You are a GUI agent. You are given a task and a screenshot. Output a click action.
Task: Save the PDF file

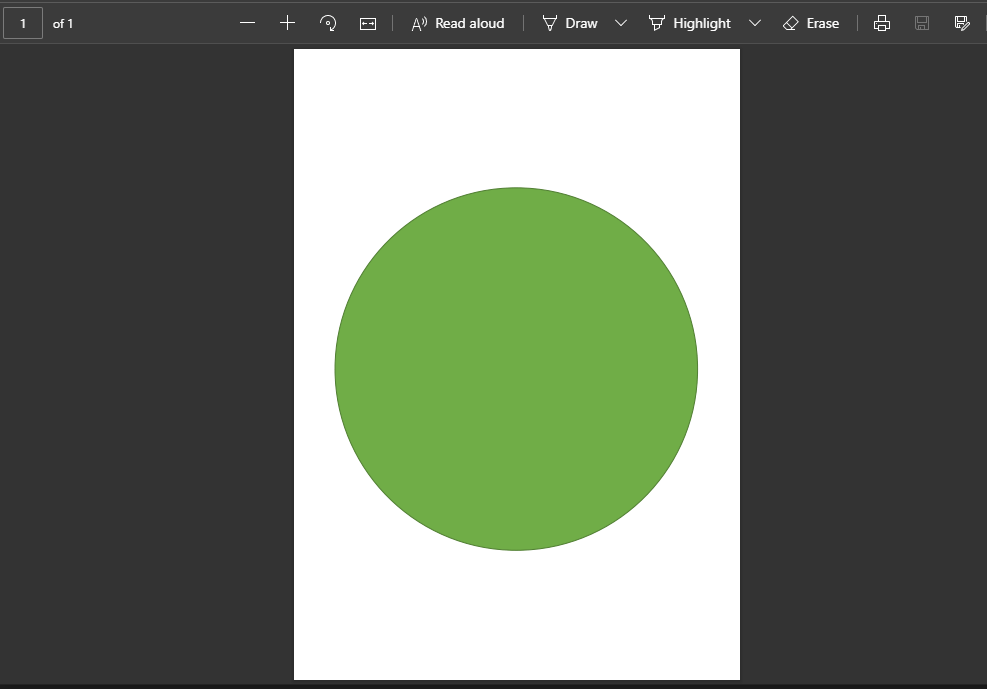921,22
